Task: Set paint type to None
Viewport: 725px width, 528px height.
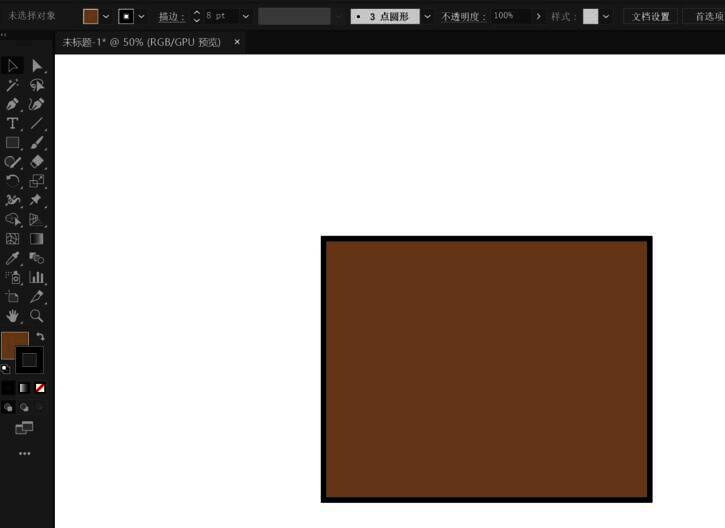Action: (x=40, y=387)
